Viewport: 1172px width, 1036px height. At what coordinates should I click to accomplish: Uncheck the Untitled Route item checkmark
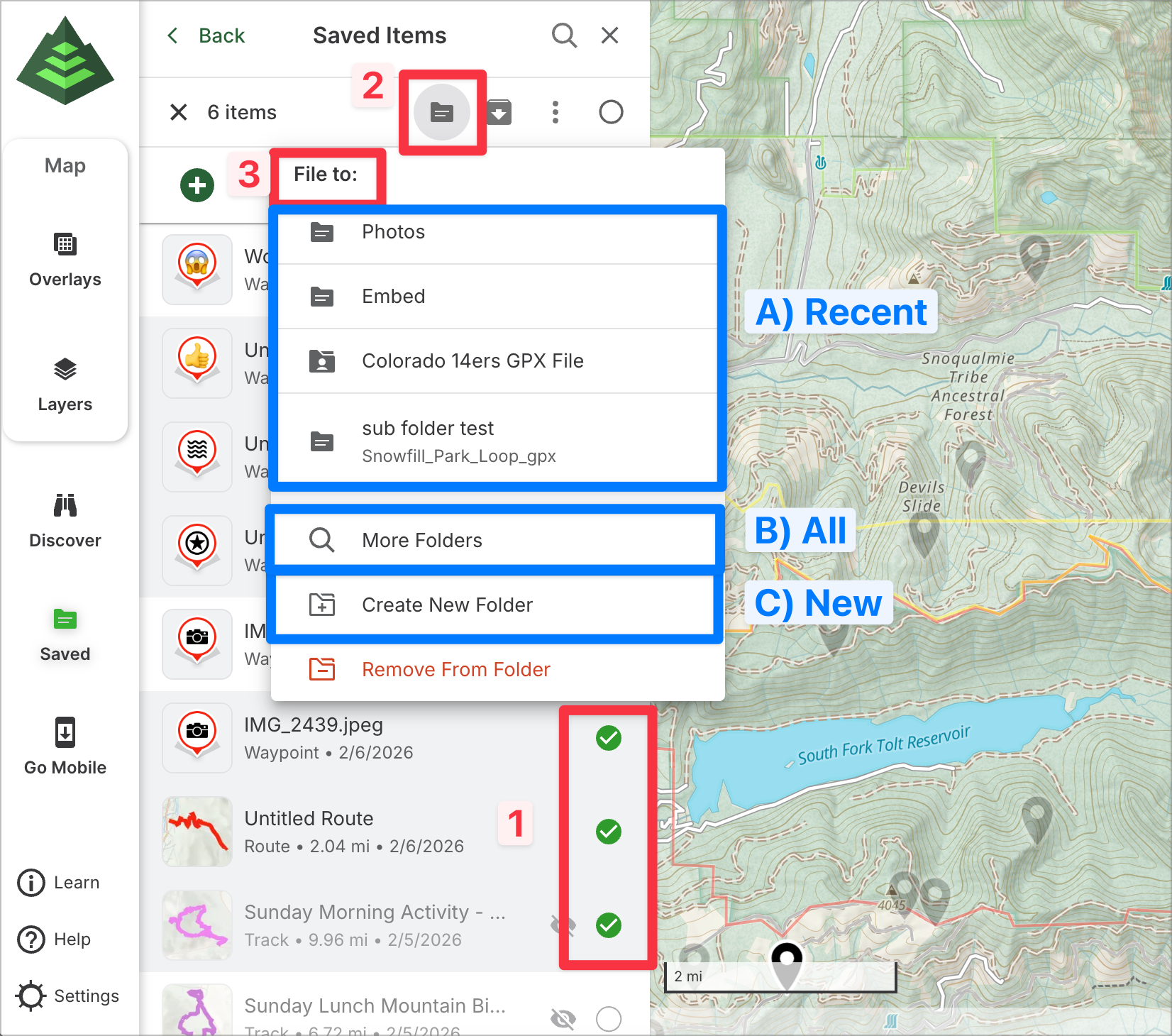point(608,832)
